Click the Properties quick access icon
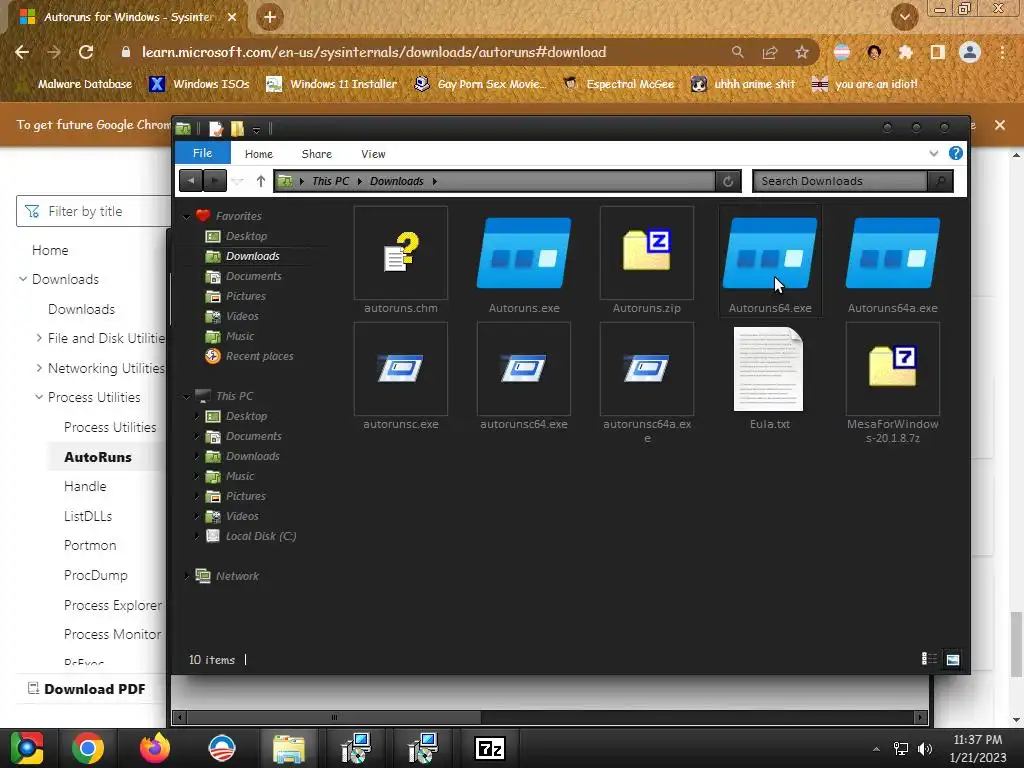This screenshot has height=768, width=1024. pyautogui.click(x=216, y=129)
